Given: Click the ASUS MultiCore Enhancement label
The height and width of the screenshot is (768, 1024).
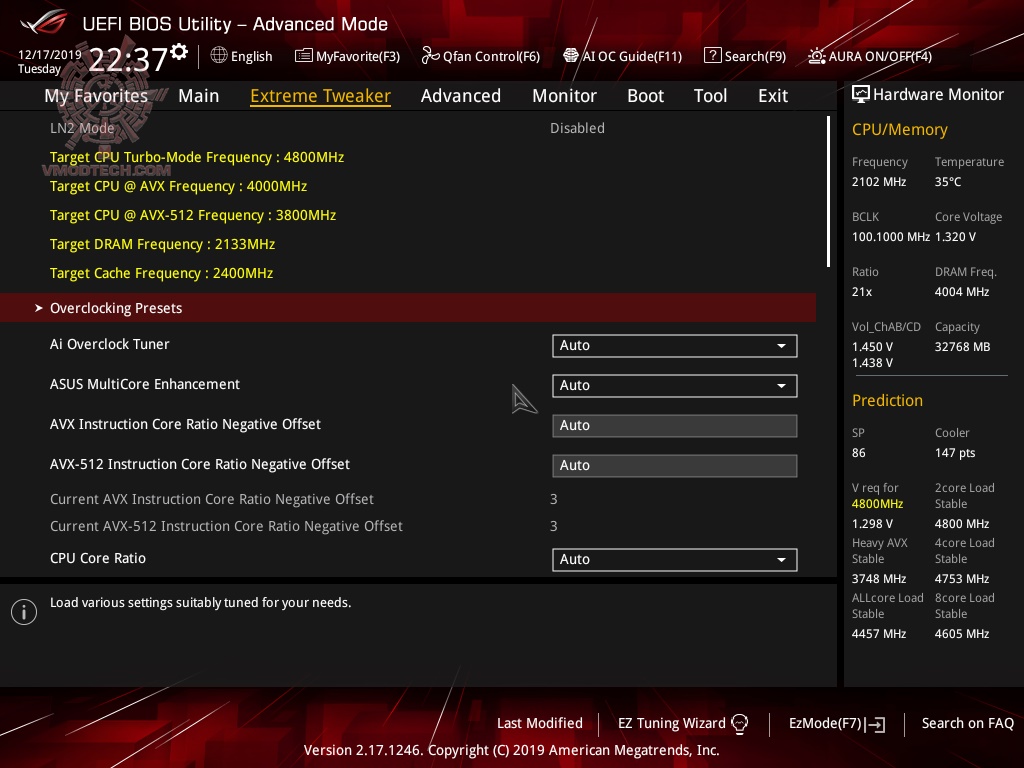Looking at the screenshot, I should click(x=145, y=384).
